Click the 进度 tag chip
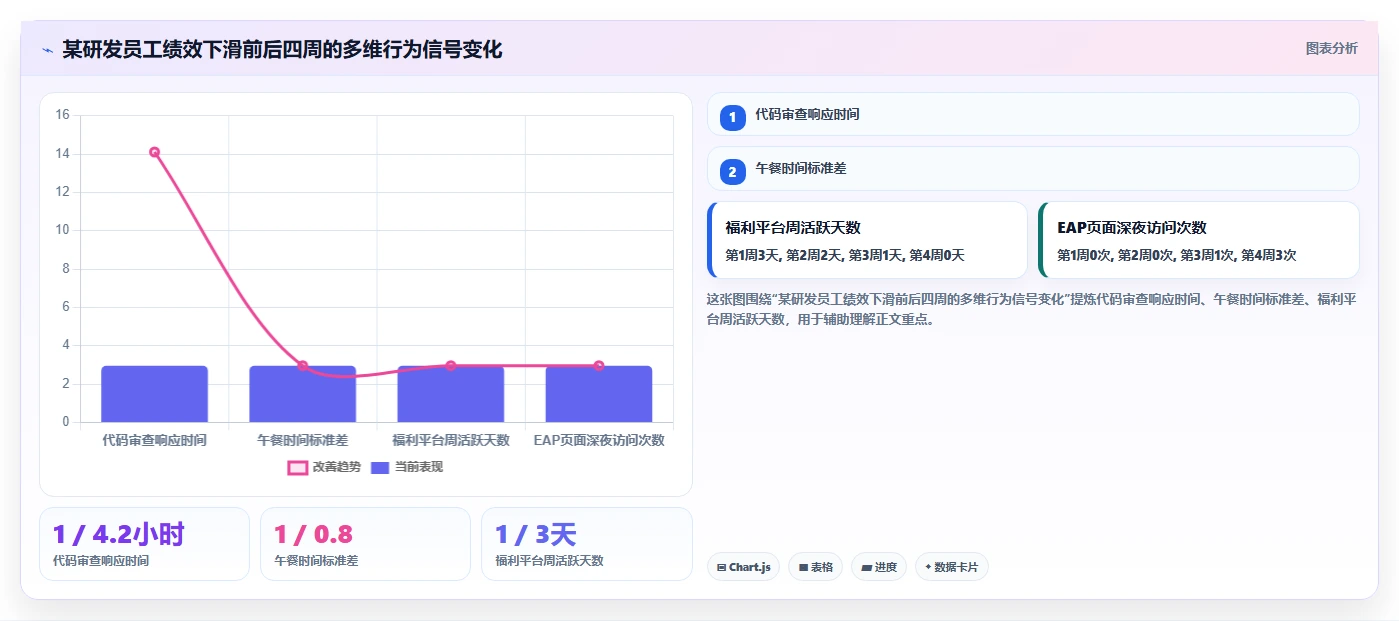Viewport: 1399px width, 621px height. pyautogui.click(x=879, y=567)
